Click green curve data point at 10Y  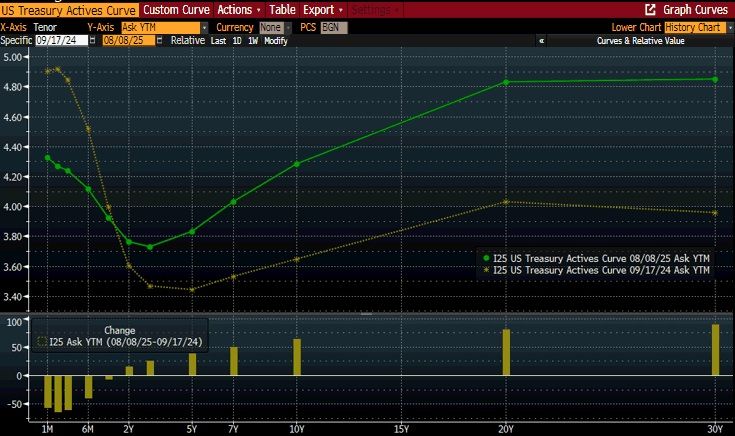[x=296, y=164]
